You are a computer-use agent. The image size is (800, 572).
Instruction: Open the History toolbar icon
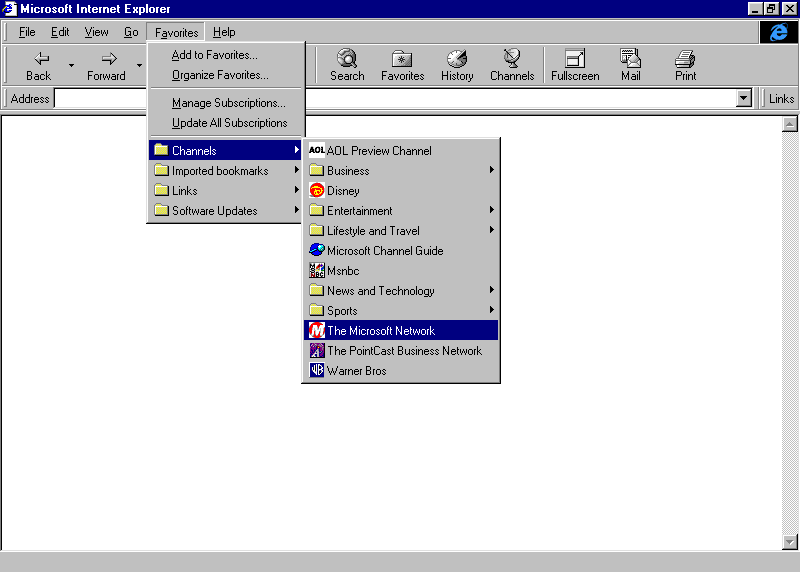tap(457, 66)
